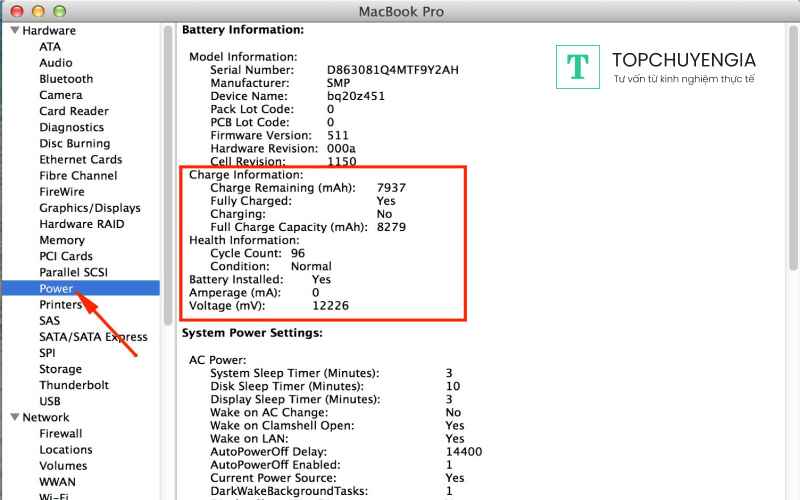
Task: Select the SATA/SATA Express entry
Action: (x=93, y=337)
